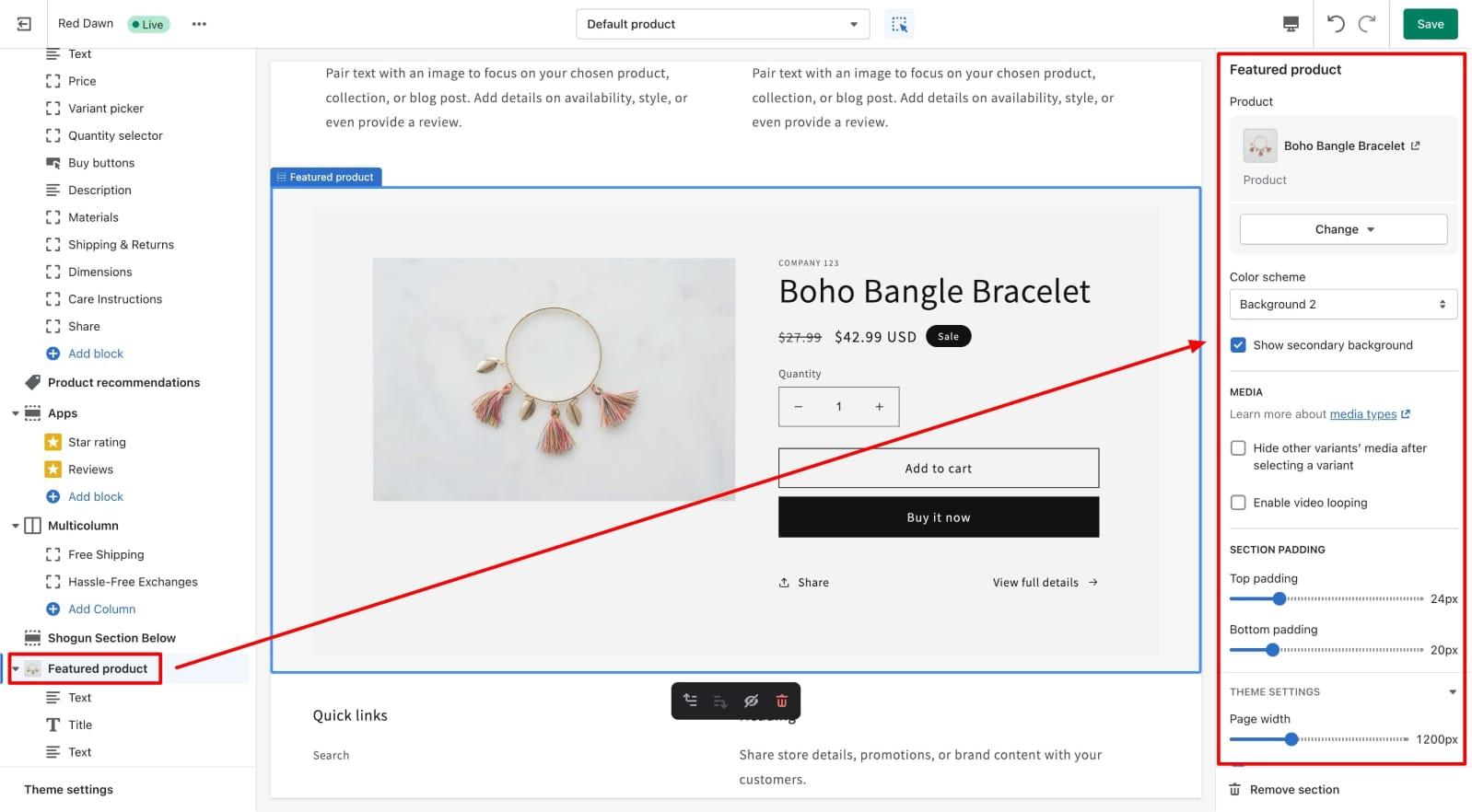
Task: Click the undo icon in the top bar
Action: 1336,24
